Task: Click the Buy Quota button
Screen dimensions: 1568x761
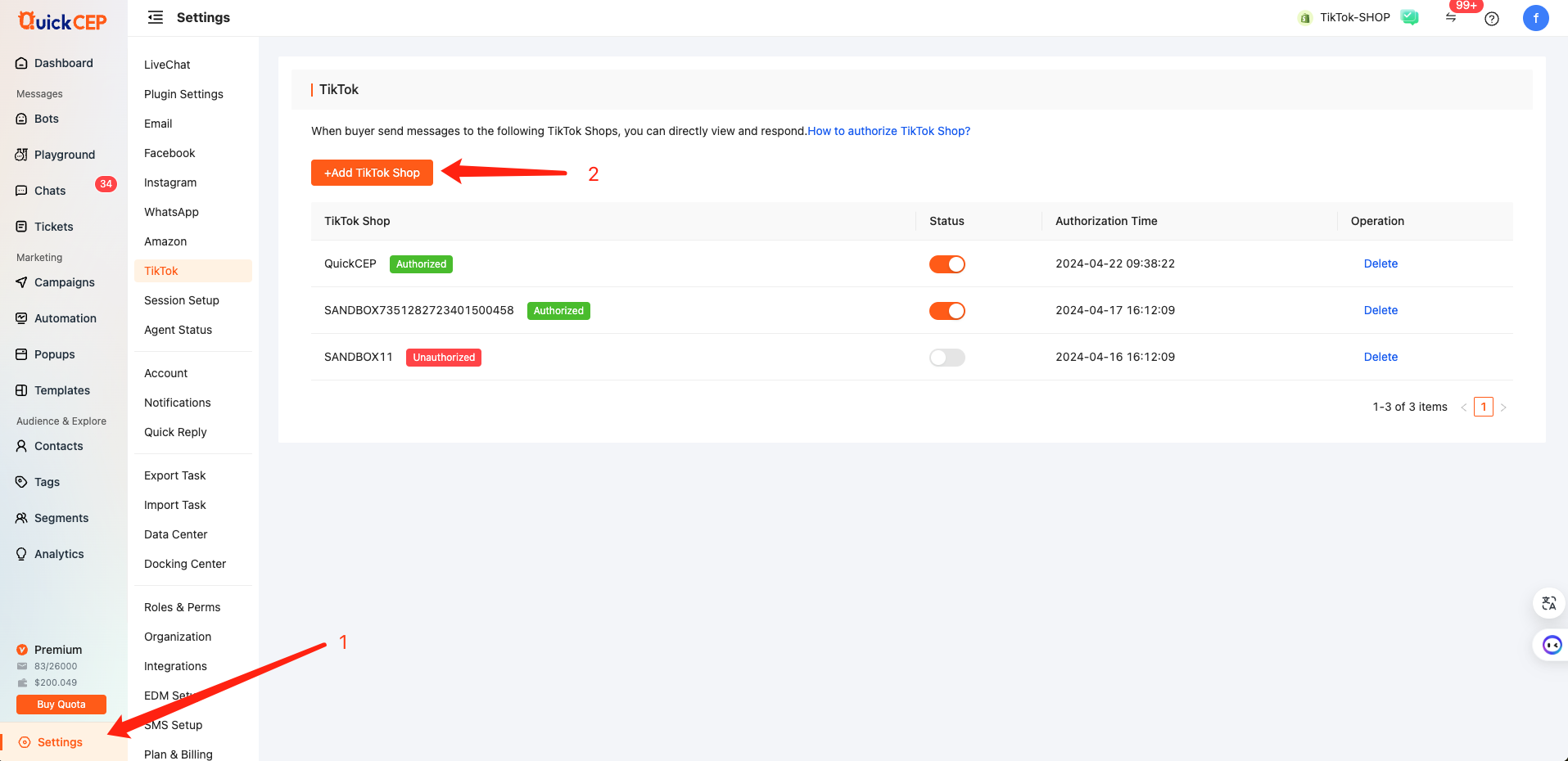Action: coord(61,705)
